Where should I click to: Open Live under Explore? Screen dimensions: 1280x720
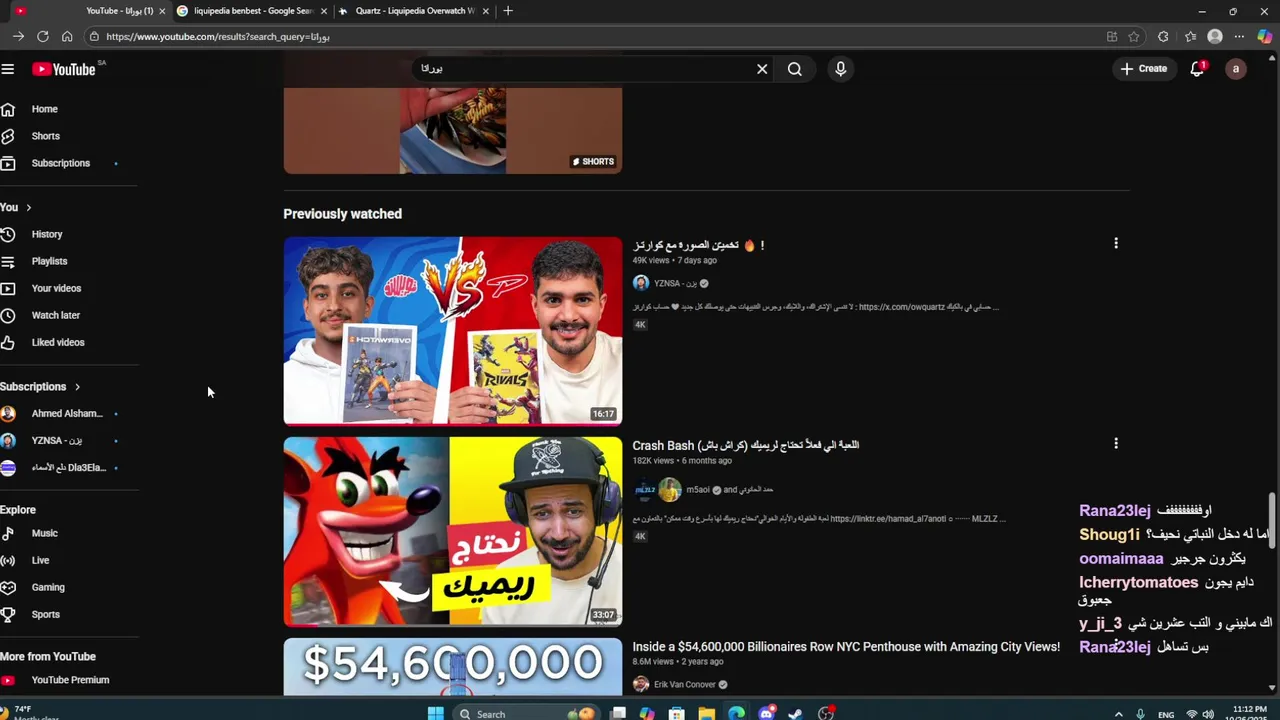point(40,561)
